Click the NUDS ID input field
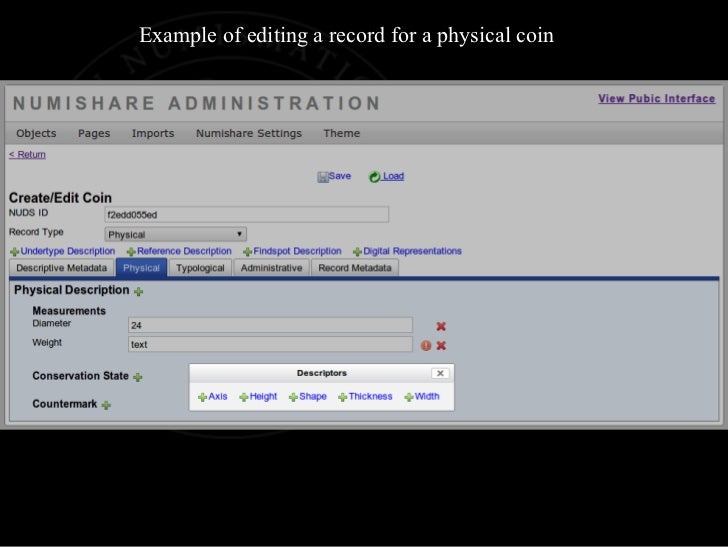Viewport: 728px width, 547px height. [x=247, y=215]
